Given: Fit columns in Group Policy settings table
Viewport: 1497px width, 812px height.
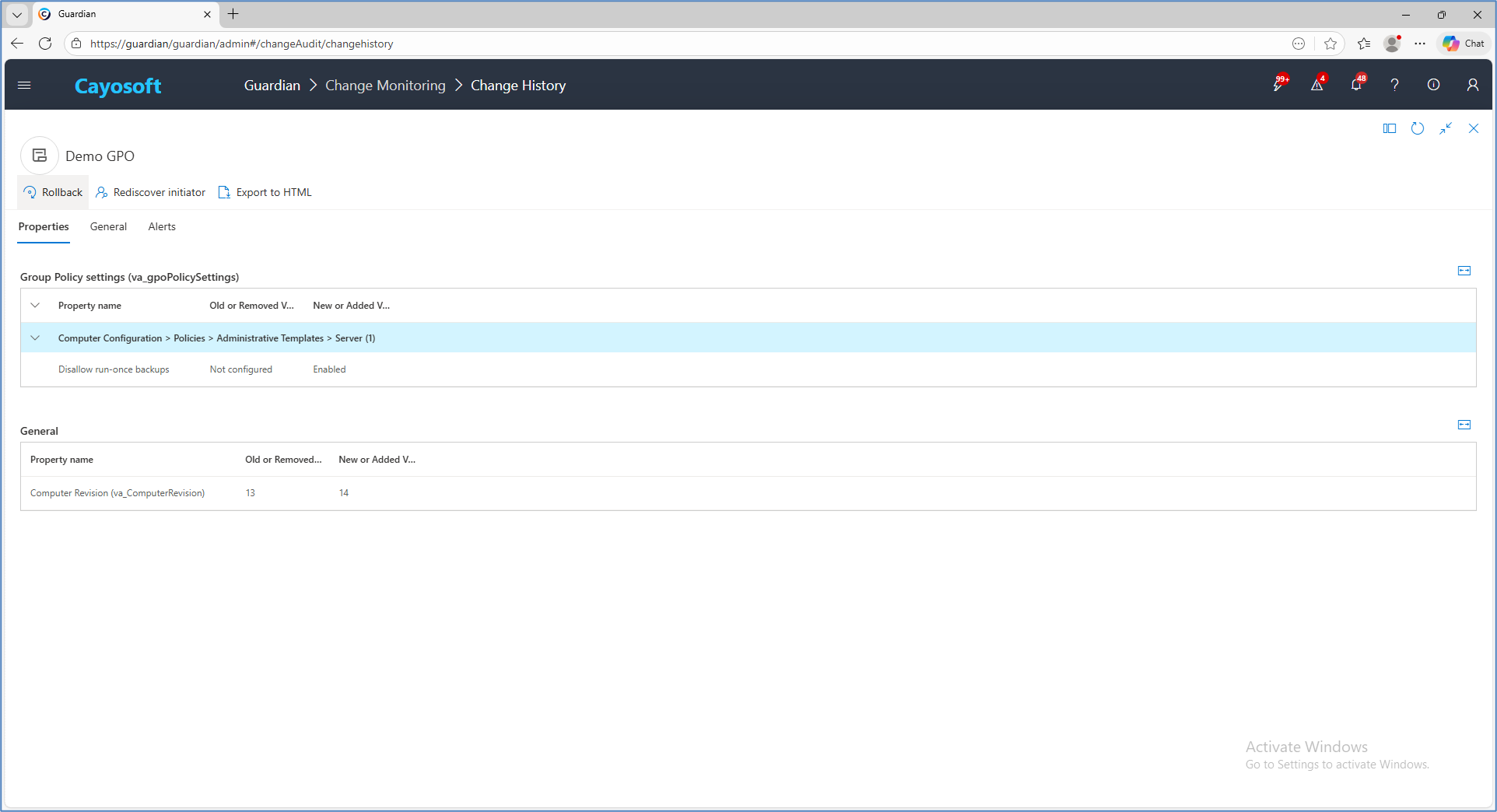Looking at the screenshot, I should pos(1464,271).
